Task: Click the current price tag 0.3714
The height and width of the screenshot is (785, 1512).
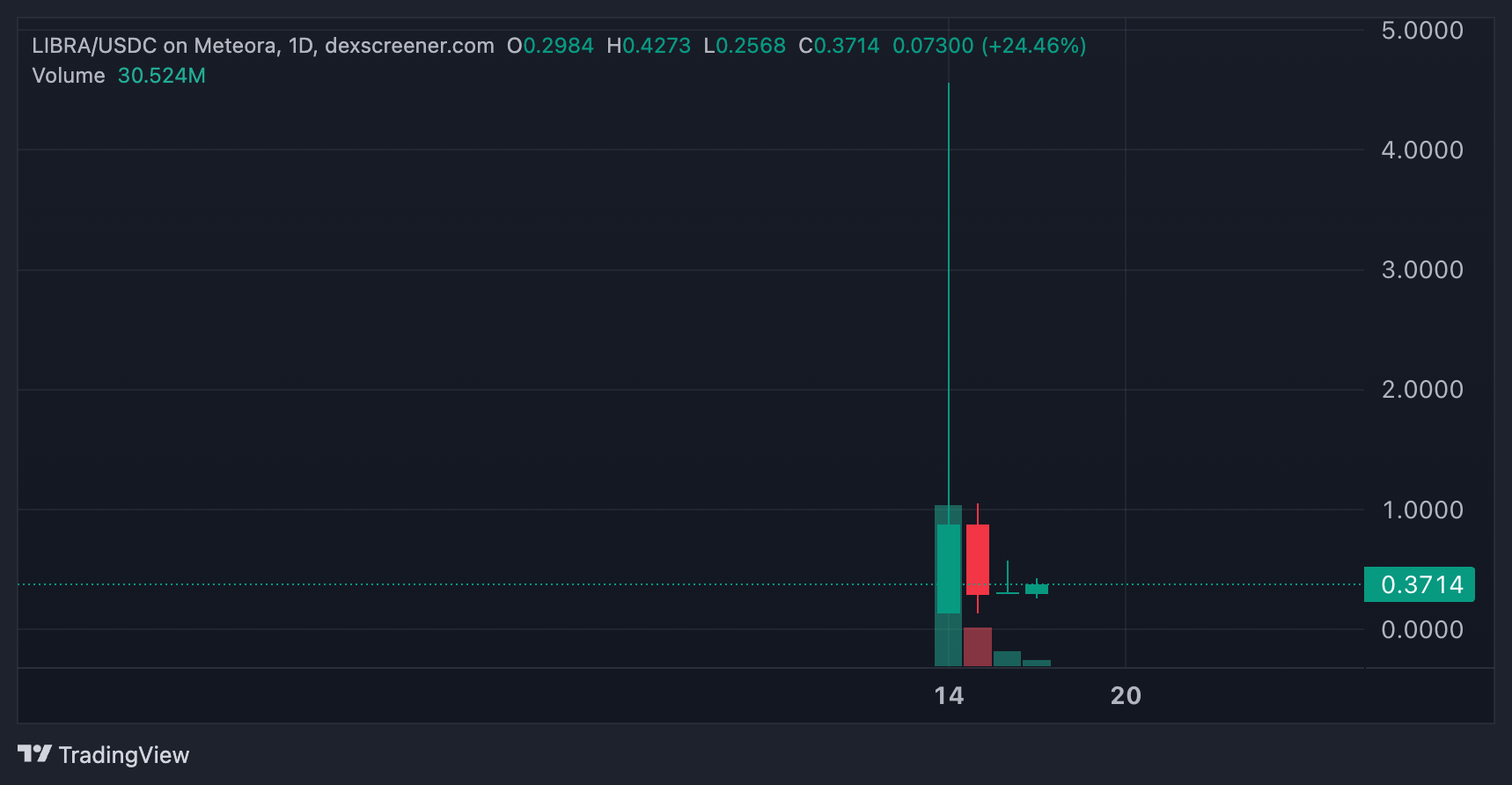Action: (x=1419, y=584)
